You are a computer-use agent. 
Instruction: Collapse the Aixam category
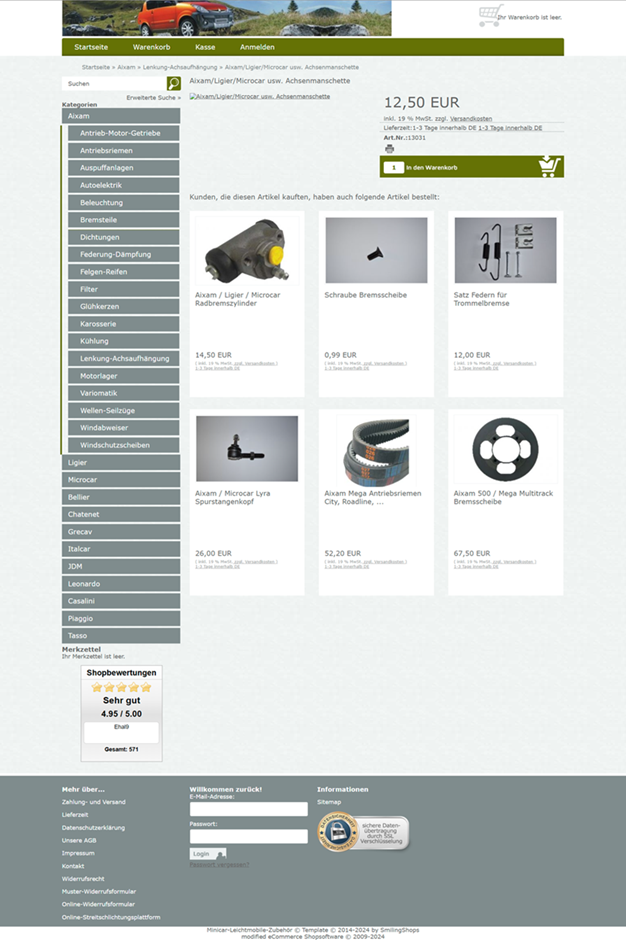point(121,116)
